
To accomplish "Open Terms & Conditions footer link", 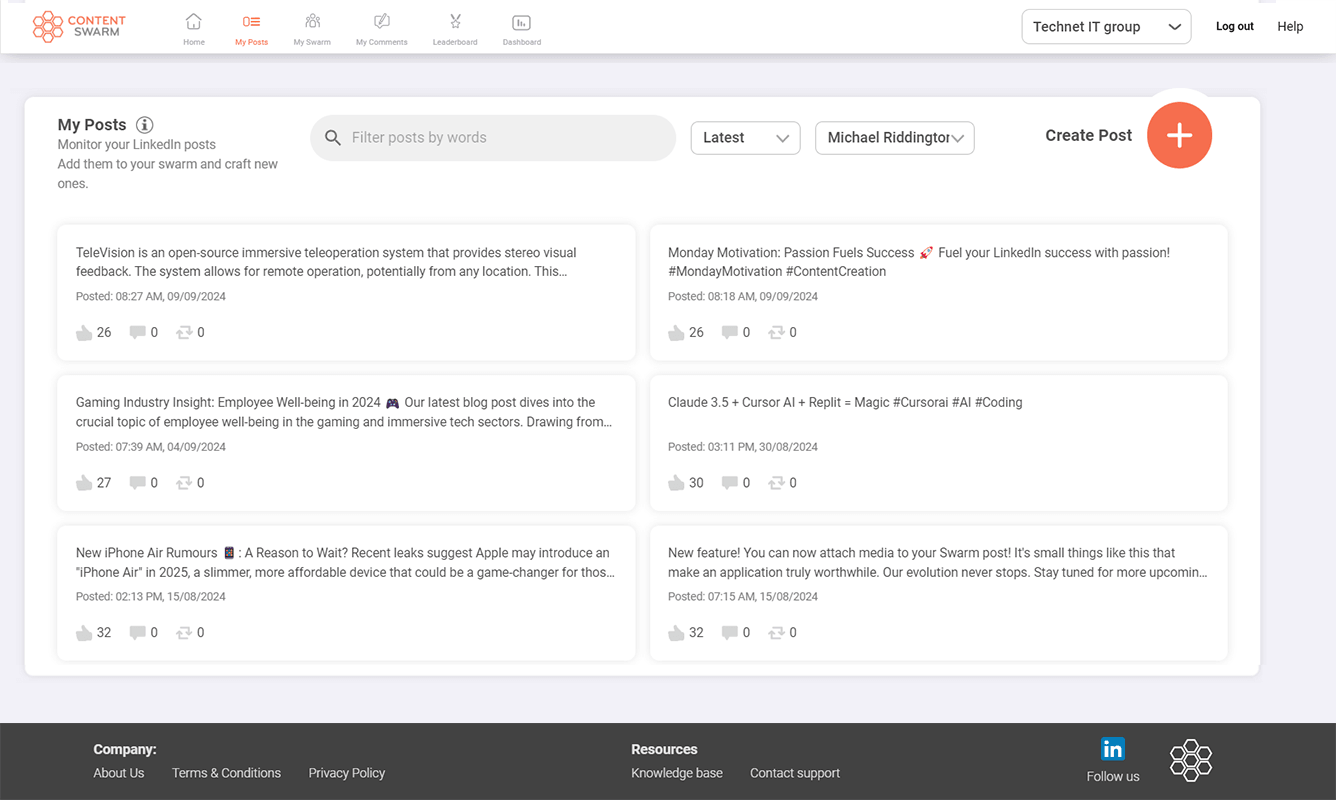I will 226,773.
